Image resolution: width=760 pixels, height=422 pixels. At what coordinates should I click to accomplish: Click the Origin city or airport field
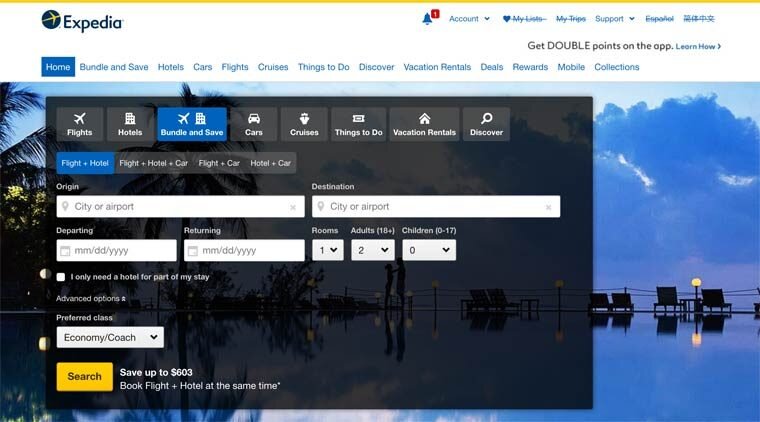pos(180,206)
